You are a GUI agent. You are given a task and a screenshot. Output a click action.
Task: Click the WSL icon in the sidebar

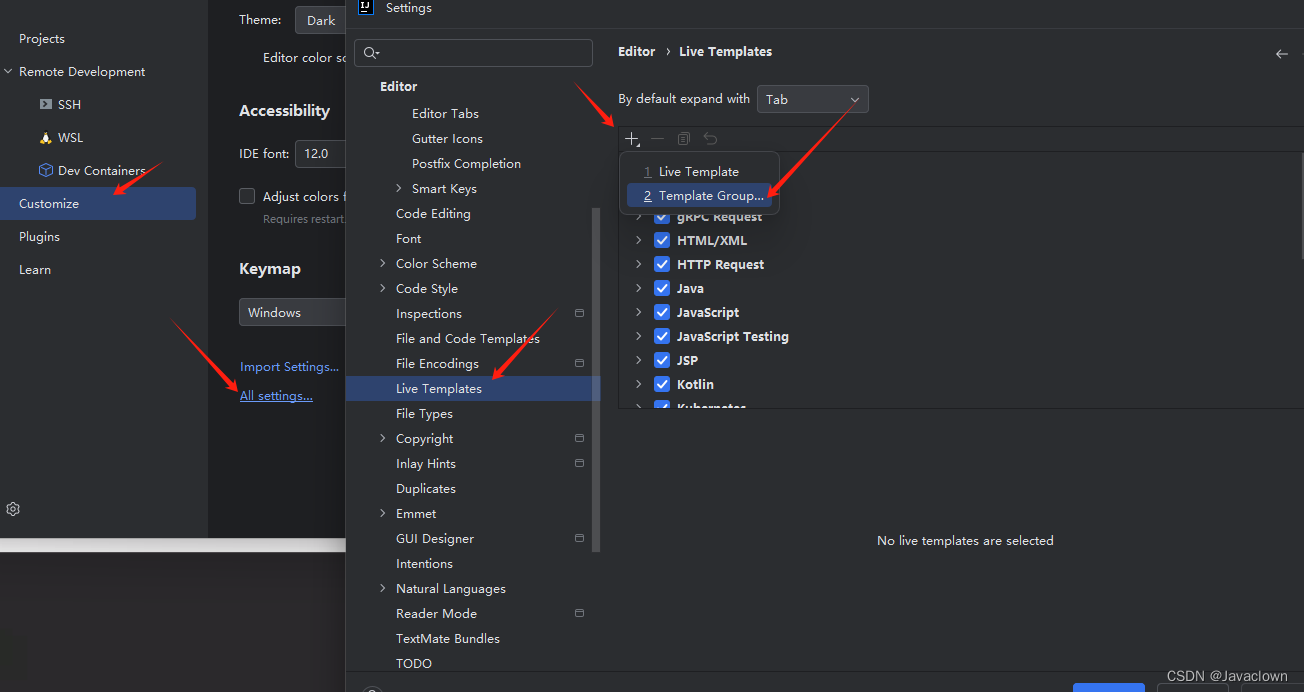tap(46, 137)
